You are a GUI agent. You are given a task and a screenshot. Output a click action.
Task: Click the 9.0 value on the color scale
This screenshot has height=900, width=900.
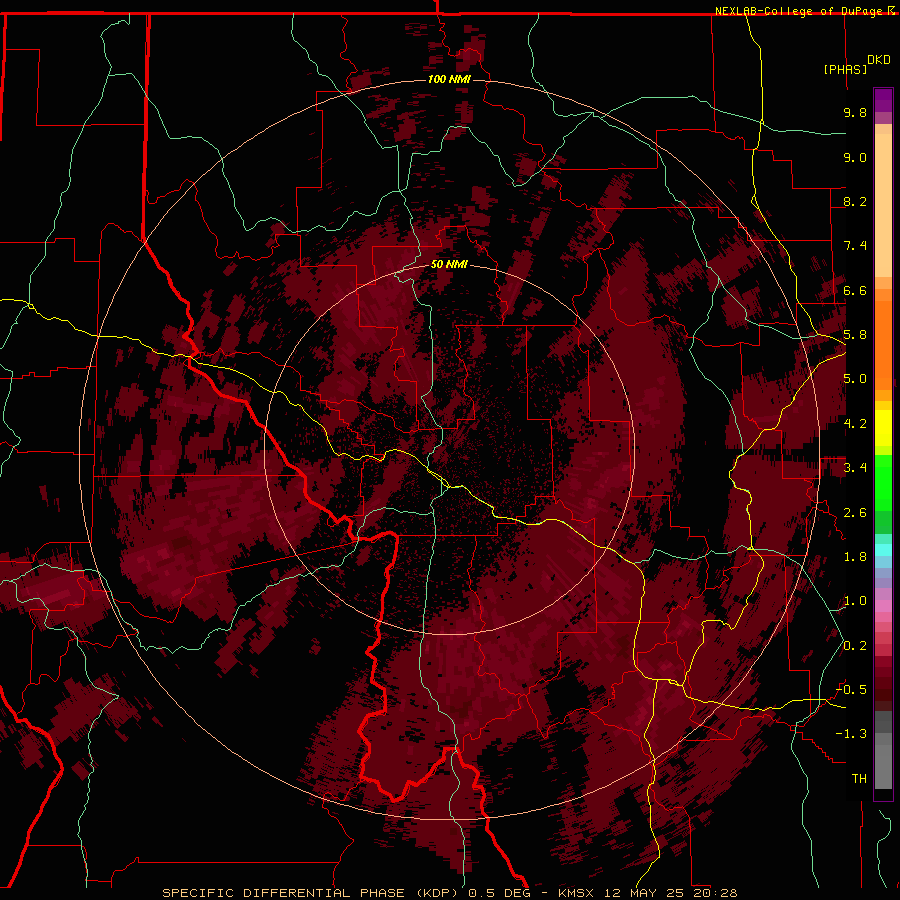click(855, 157)
